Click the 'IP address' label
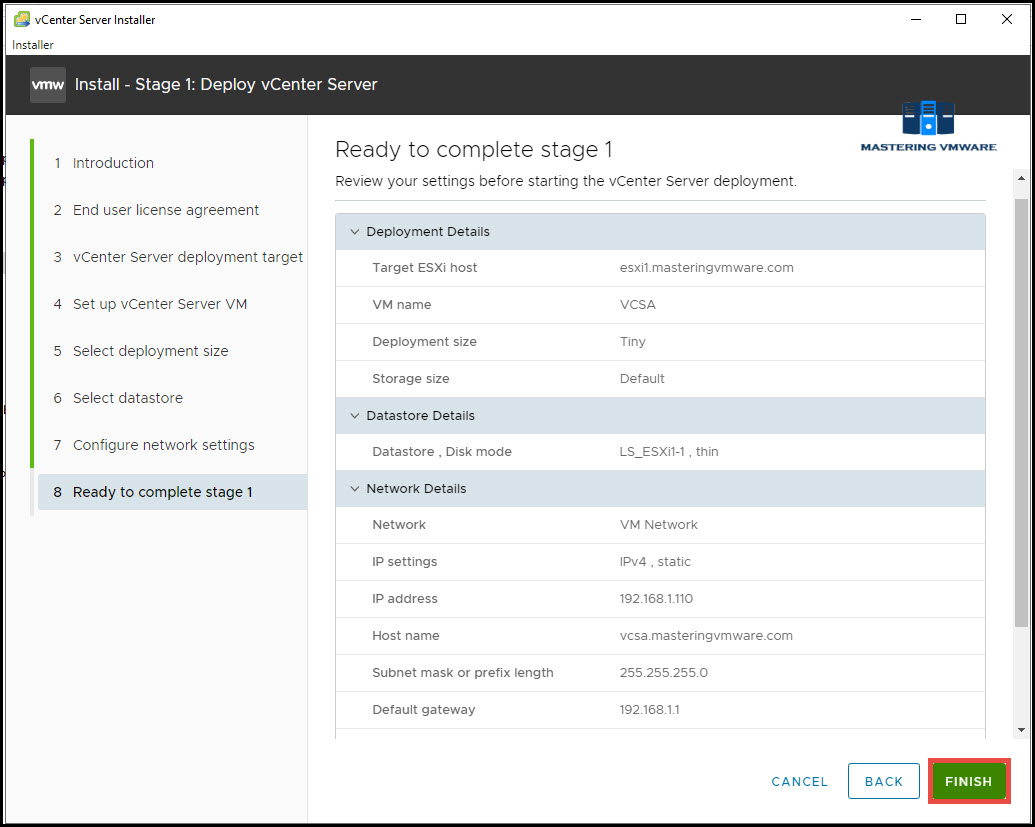The height and width of the screenshot is (827, 1035). [x=405, y=599]
